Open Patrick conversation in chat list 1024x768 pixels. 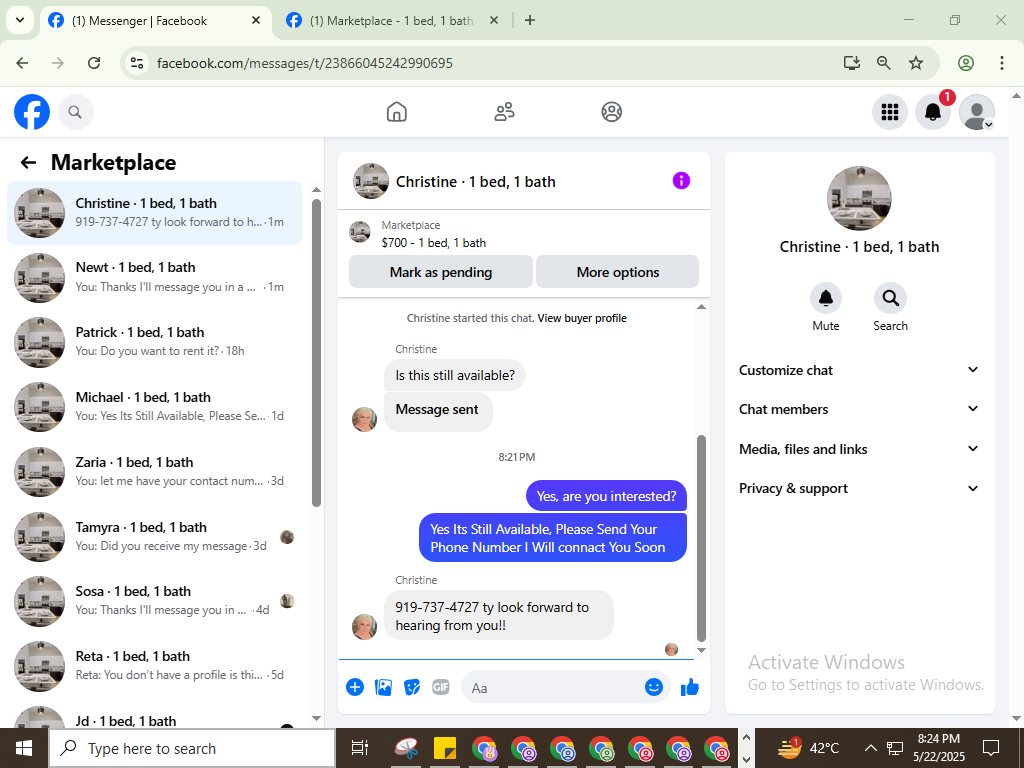[x=155, y=342]
